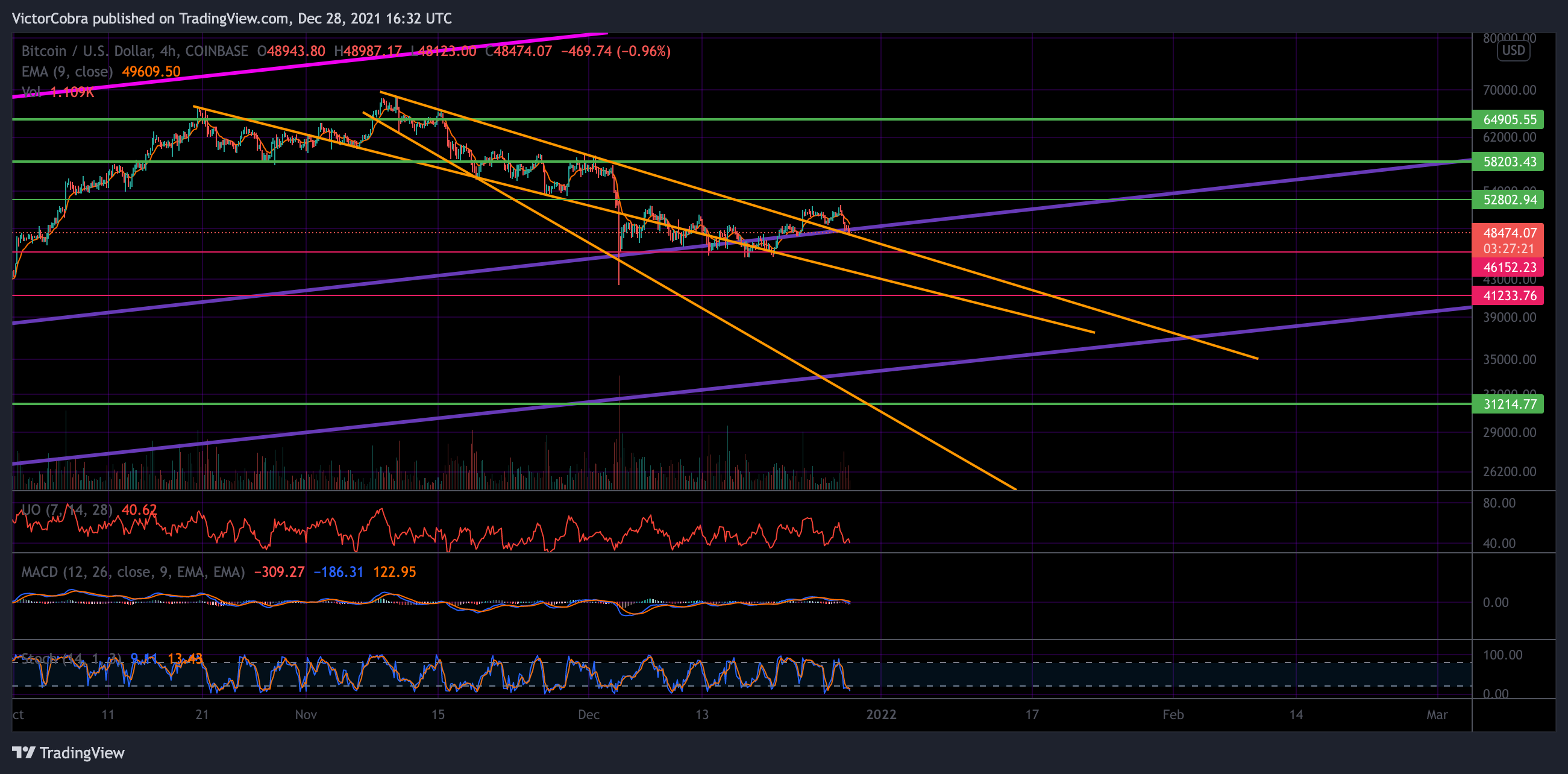This screenshot has width=1568, height=774.
Task: Click the 35000.00 price axis tick
Action: 1509,359
